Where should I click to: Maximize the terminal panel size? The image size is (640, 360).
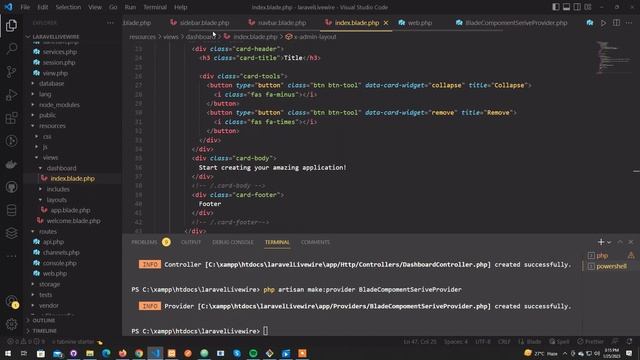tap(620, 242)
